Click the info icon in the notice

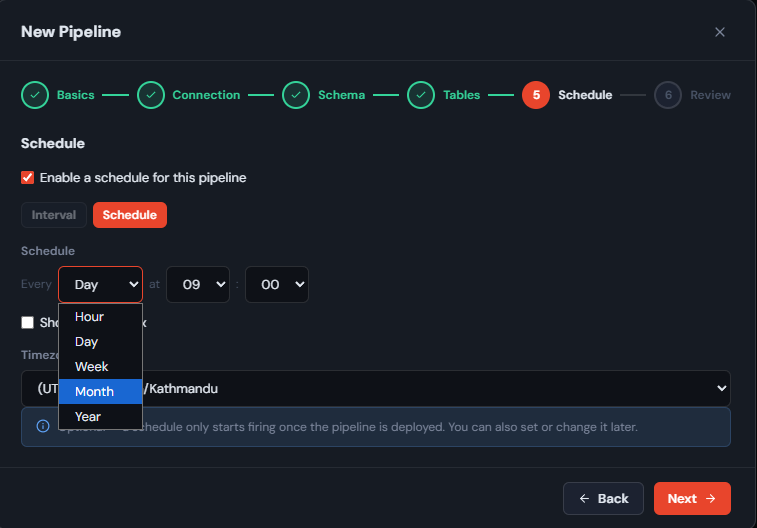click(x=43, y=426)
